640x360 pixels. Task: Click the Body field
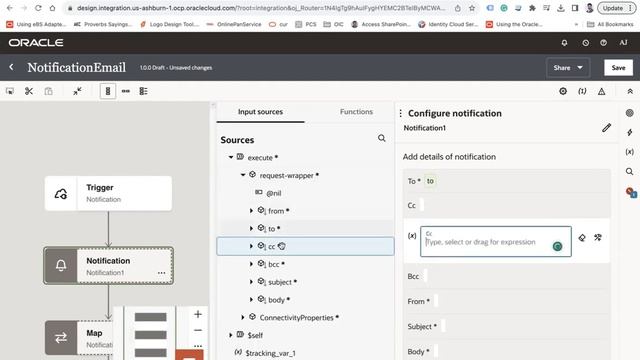(506, 351)
